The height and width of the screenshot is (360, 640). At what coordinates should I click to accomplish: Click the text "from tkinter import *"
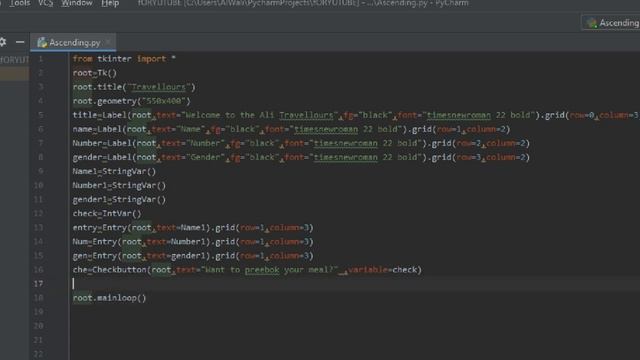[x=124, y=59]
